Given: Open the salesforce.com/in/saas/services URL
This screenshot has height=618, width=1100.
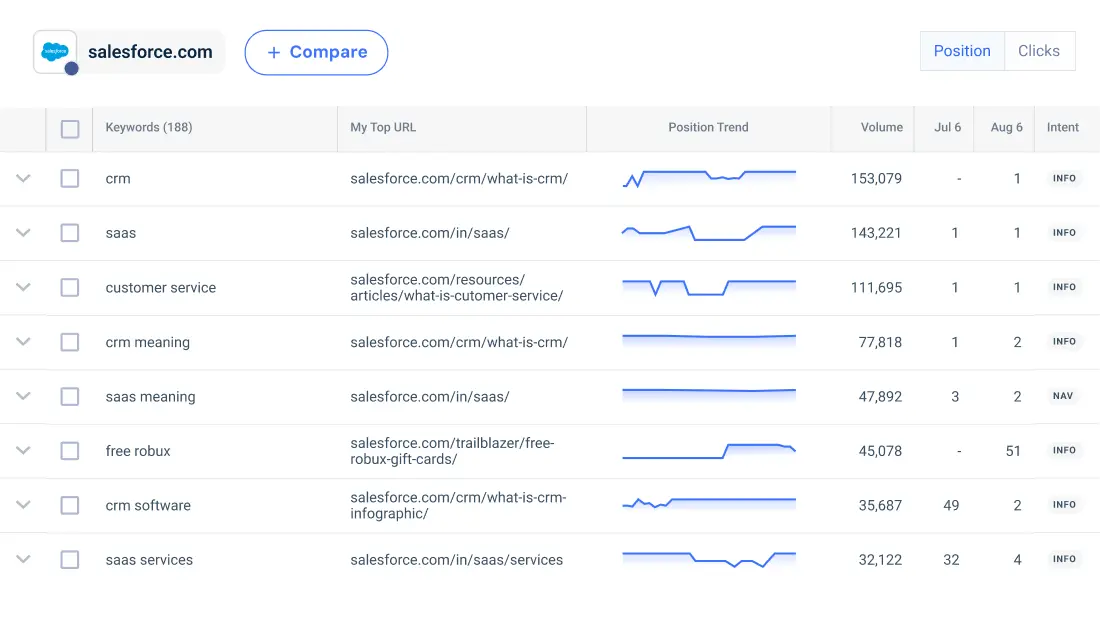Looking at the screenshot, I should [x=457, y=560].
